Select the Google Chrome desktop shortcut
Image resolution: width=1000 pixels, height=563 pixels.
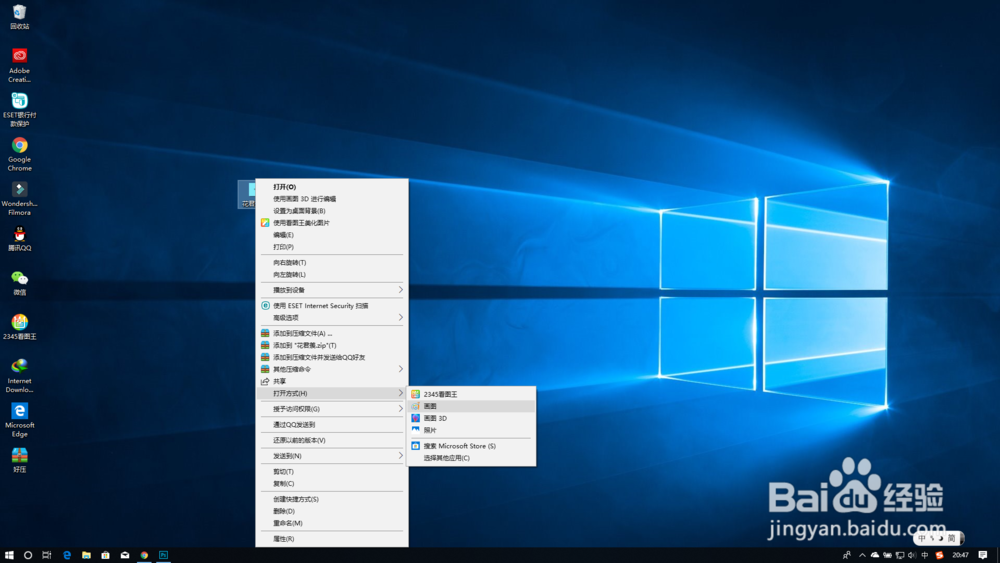coord(19,154)
